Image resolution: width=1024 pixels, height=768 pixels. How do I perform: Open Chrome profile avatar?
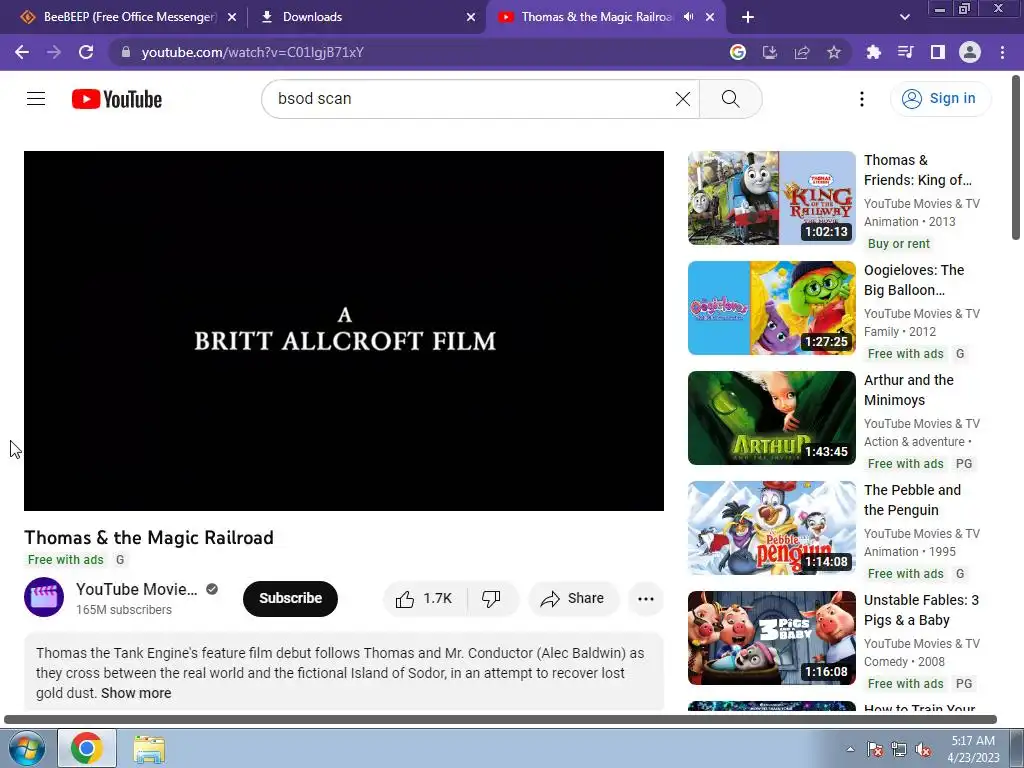(x=970, y=52)
